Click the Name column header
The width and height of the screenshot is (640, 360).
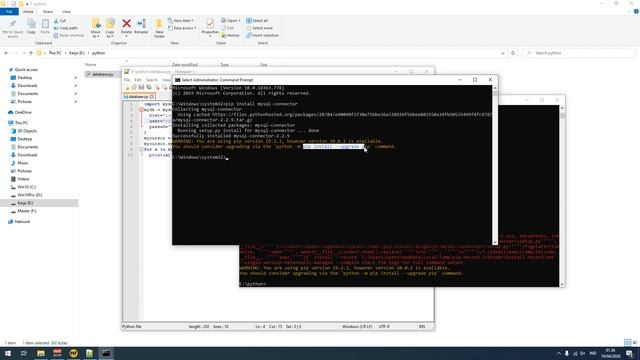(x=91, y=64)
